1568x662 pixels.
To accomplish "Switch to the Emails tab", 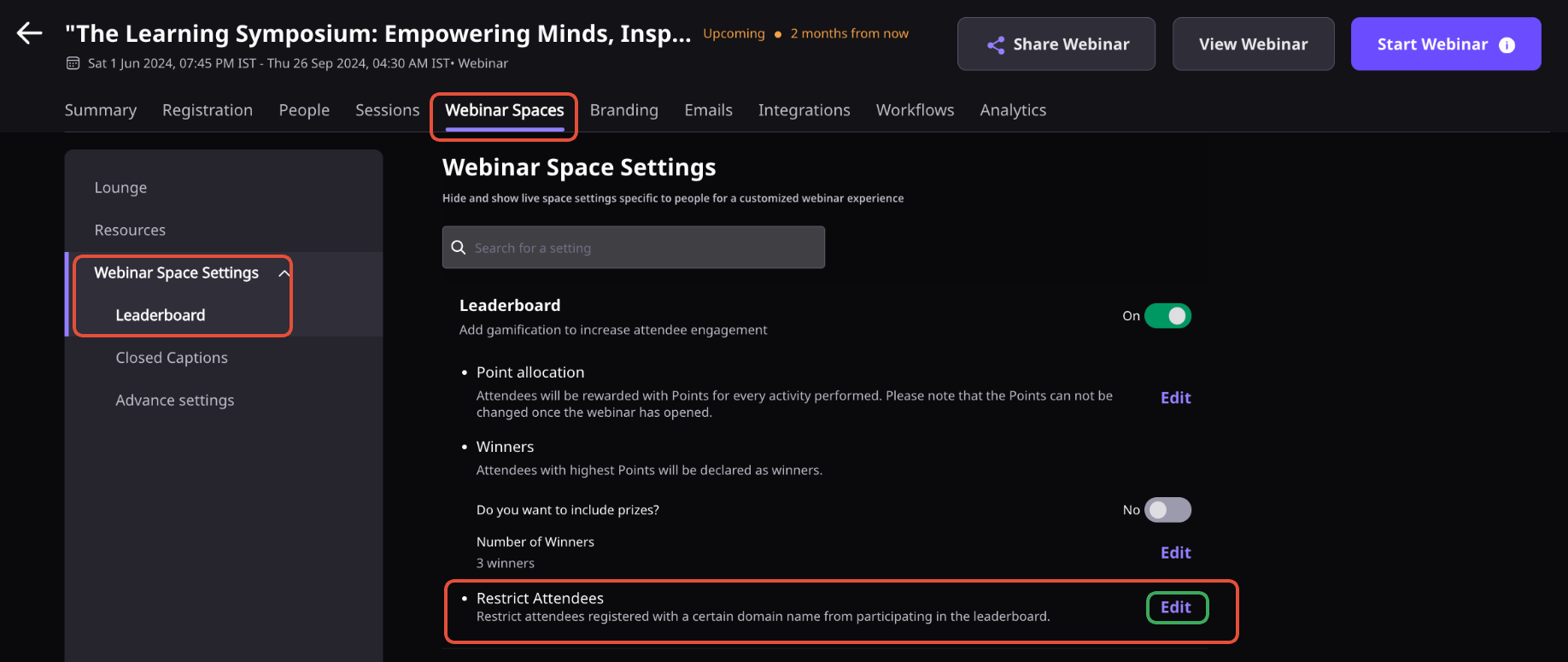I will coord(709,110).
